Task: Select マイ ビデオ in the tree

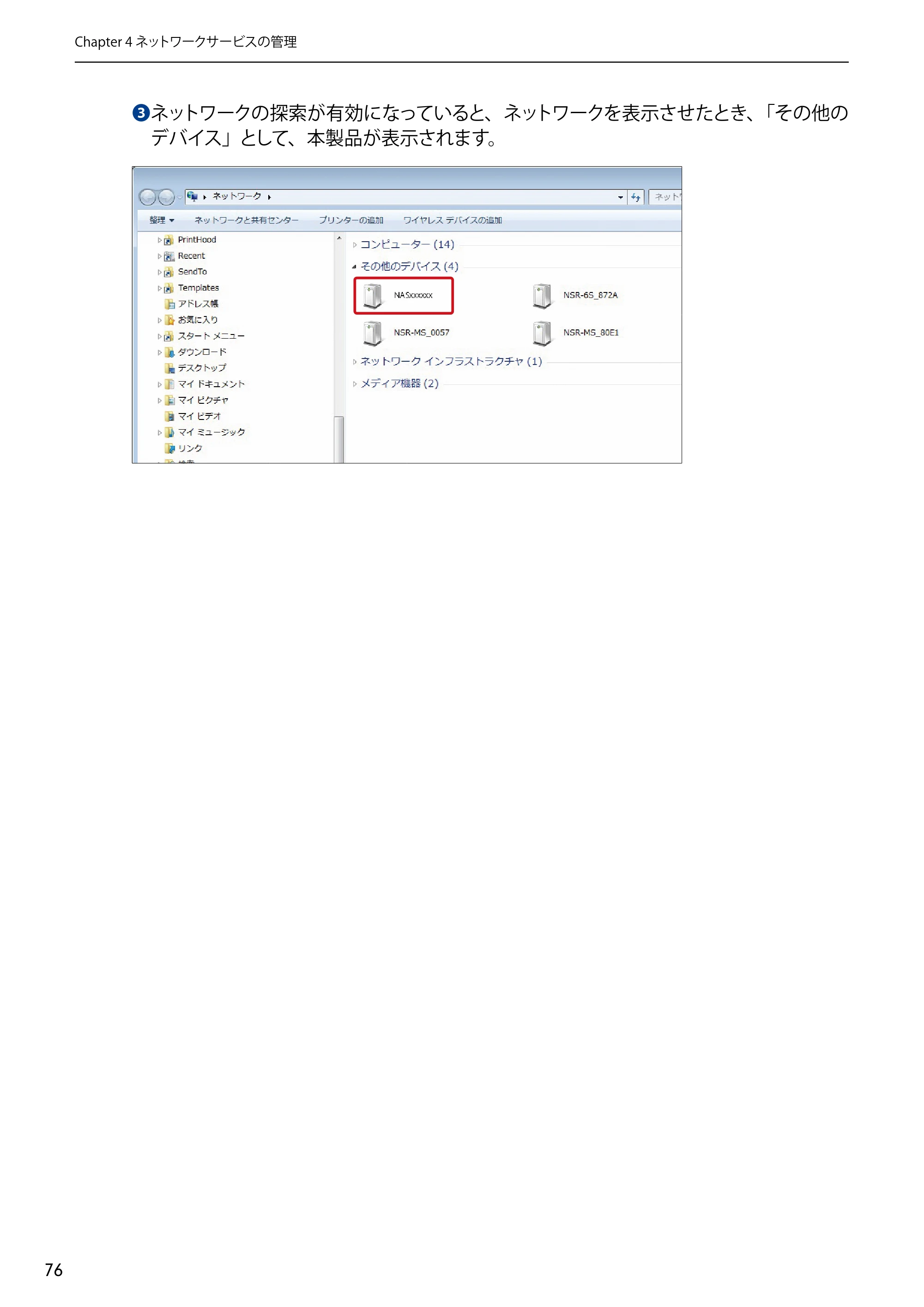Action: click(x=199, y=416)
